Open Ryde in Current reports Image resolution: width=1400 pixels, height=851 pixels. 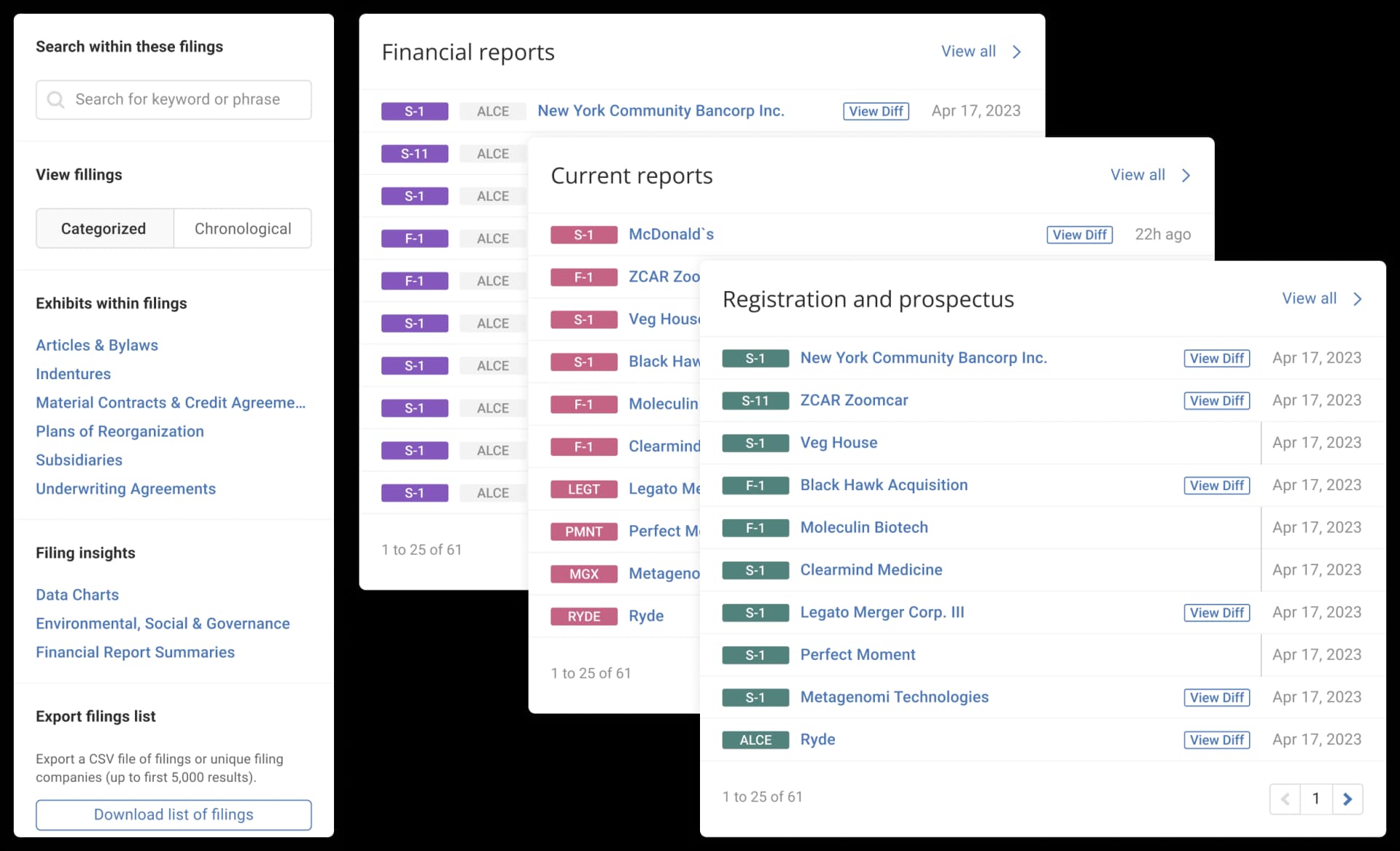[x=646, y=615]
